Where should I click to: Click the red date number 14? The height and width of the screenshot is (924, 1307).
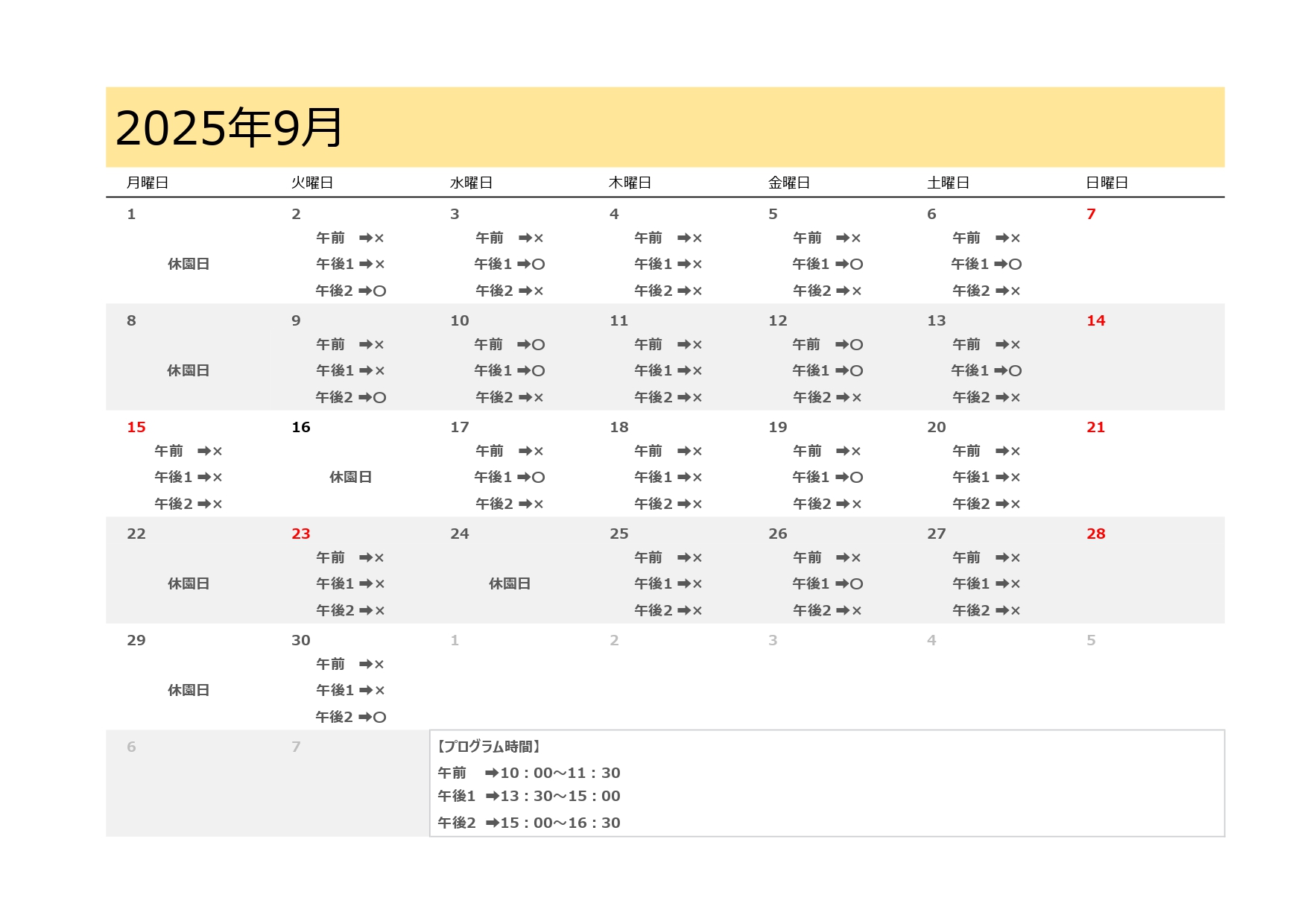(1096, 320)
